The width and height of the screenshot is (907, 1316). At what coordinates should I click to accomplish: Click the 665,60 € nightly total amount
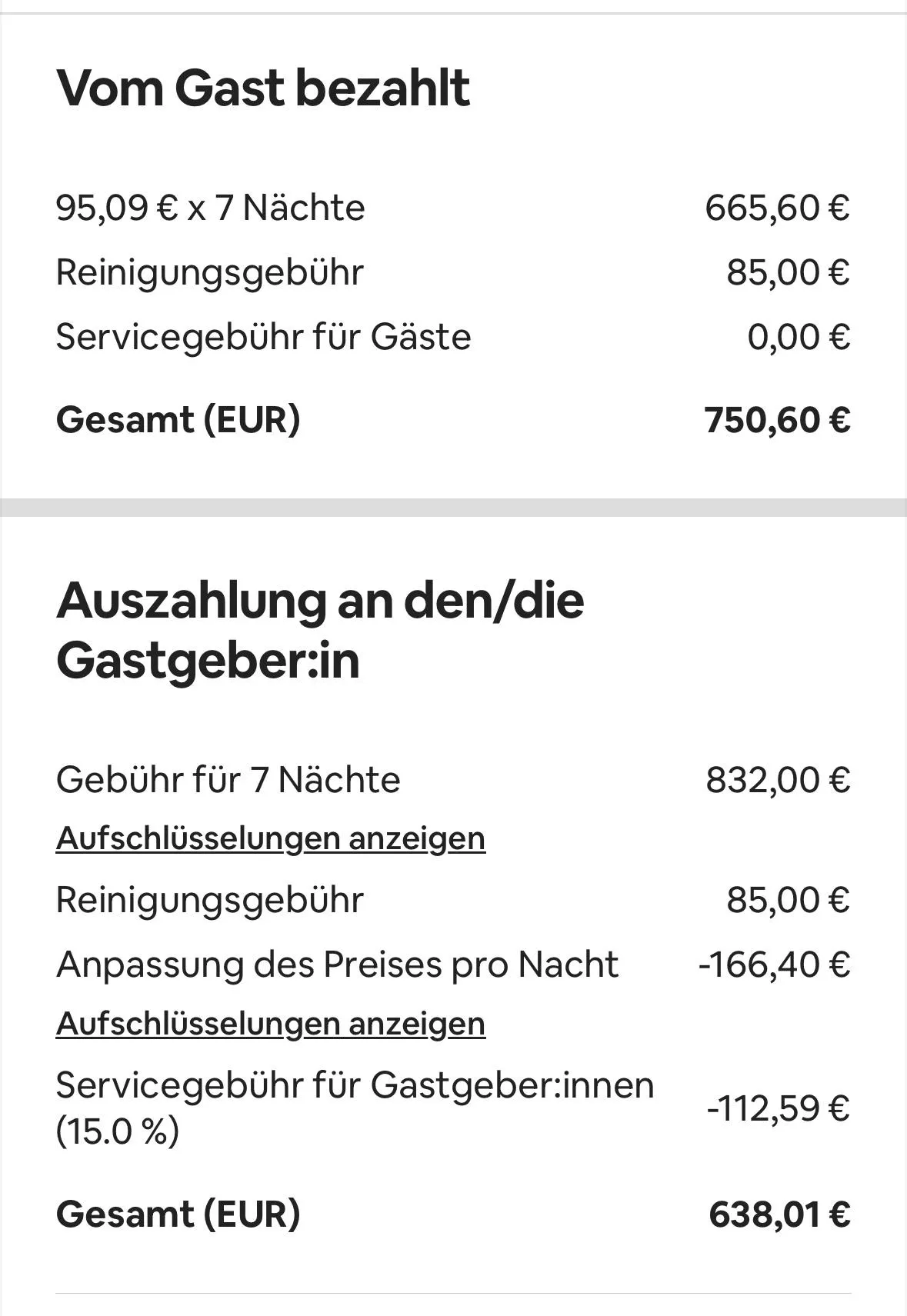pyautogui.click(x=778, y=208)
